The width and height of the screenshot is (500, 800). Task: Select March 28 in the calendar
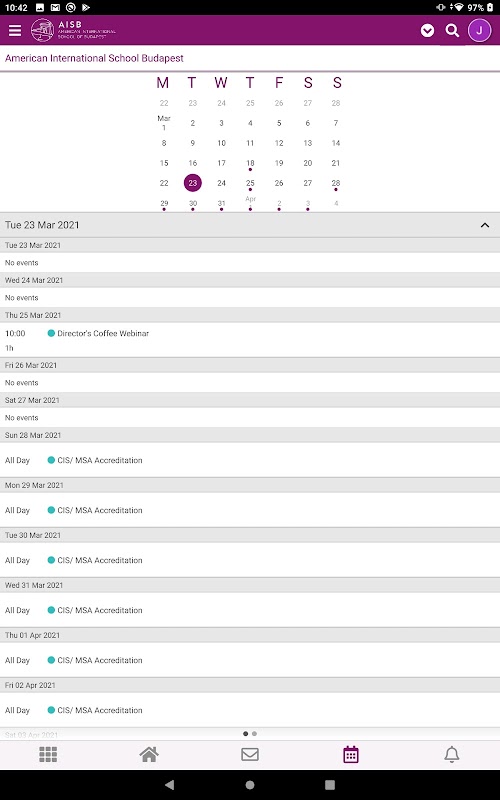(x=336, y=183)
